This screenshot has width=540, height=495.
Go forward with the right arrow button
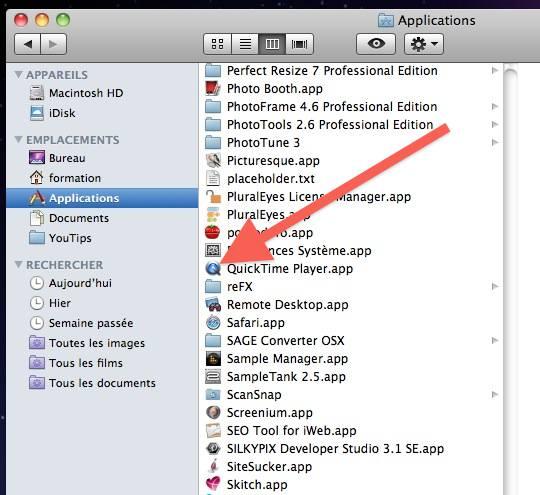[x=53, y=44]
